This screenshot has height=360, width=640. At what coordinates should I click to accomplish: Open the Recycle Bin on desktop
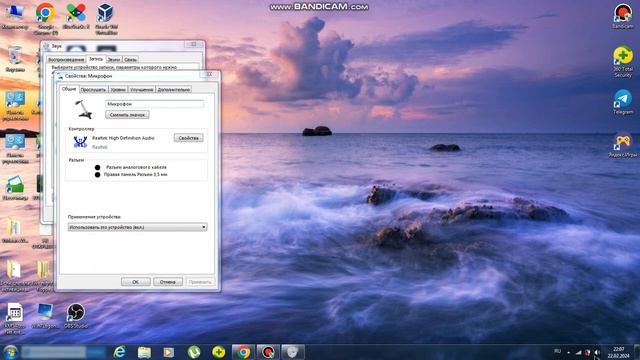click(x=15, y=59)
